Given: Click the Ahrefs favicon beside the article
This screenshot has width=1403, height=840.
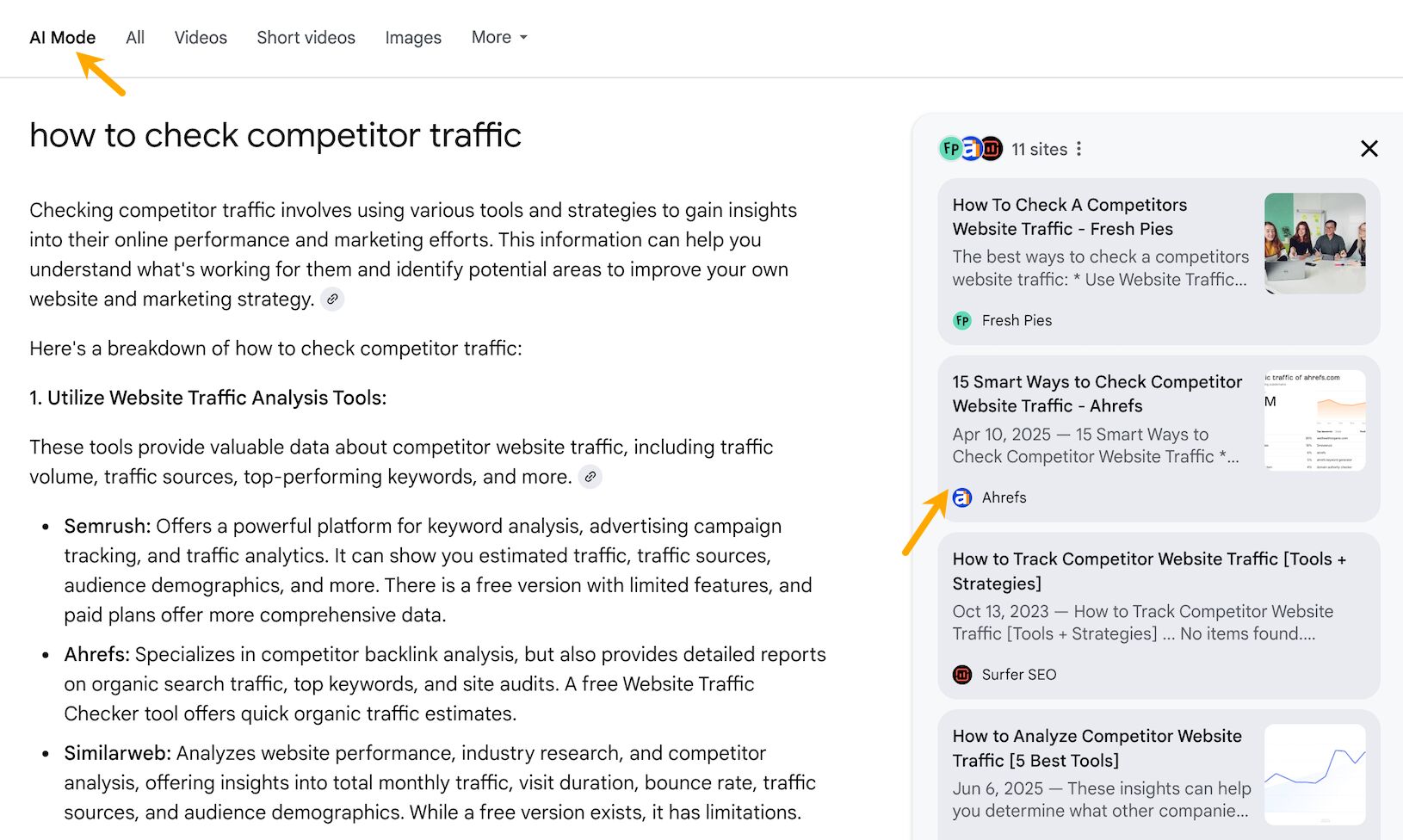Looking at the screenshot, I should click(961, 497).
